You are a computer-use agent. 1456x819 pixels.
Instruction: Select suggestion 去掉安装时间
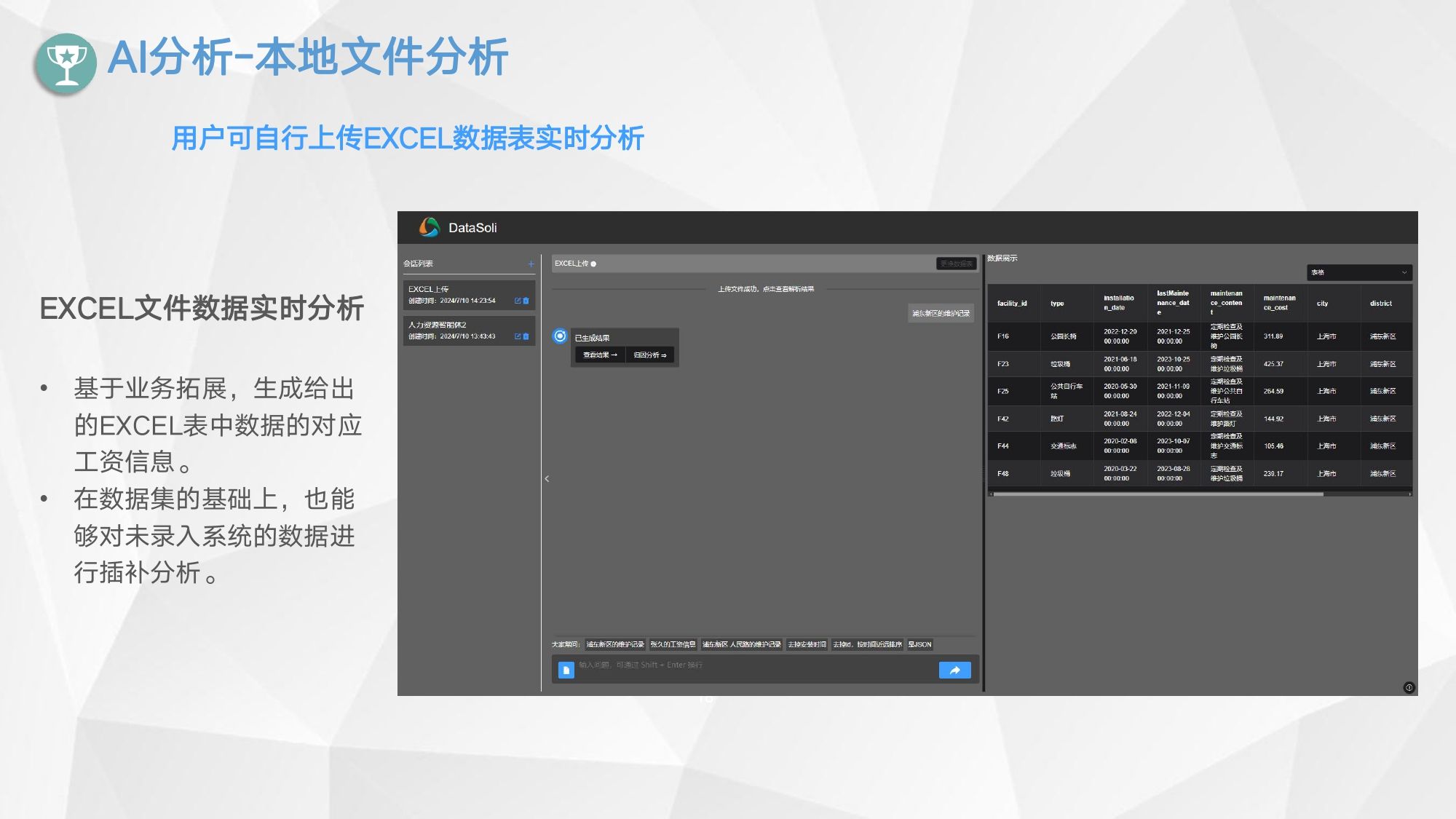point(807,644)
